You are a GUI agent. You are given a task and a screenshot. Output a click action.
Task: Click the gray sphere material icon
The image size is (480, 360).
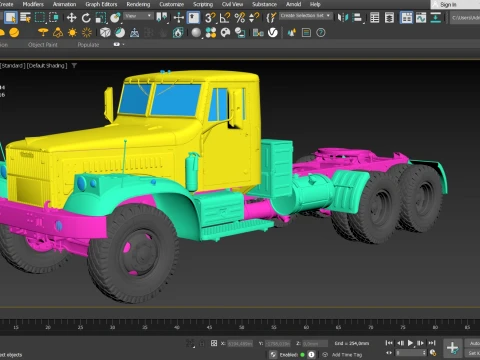(196, 33)
